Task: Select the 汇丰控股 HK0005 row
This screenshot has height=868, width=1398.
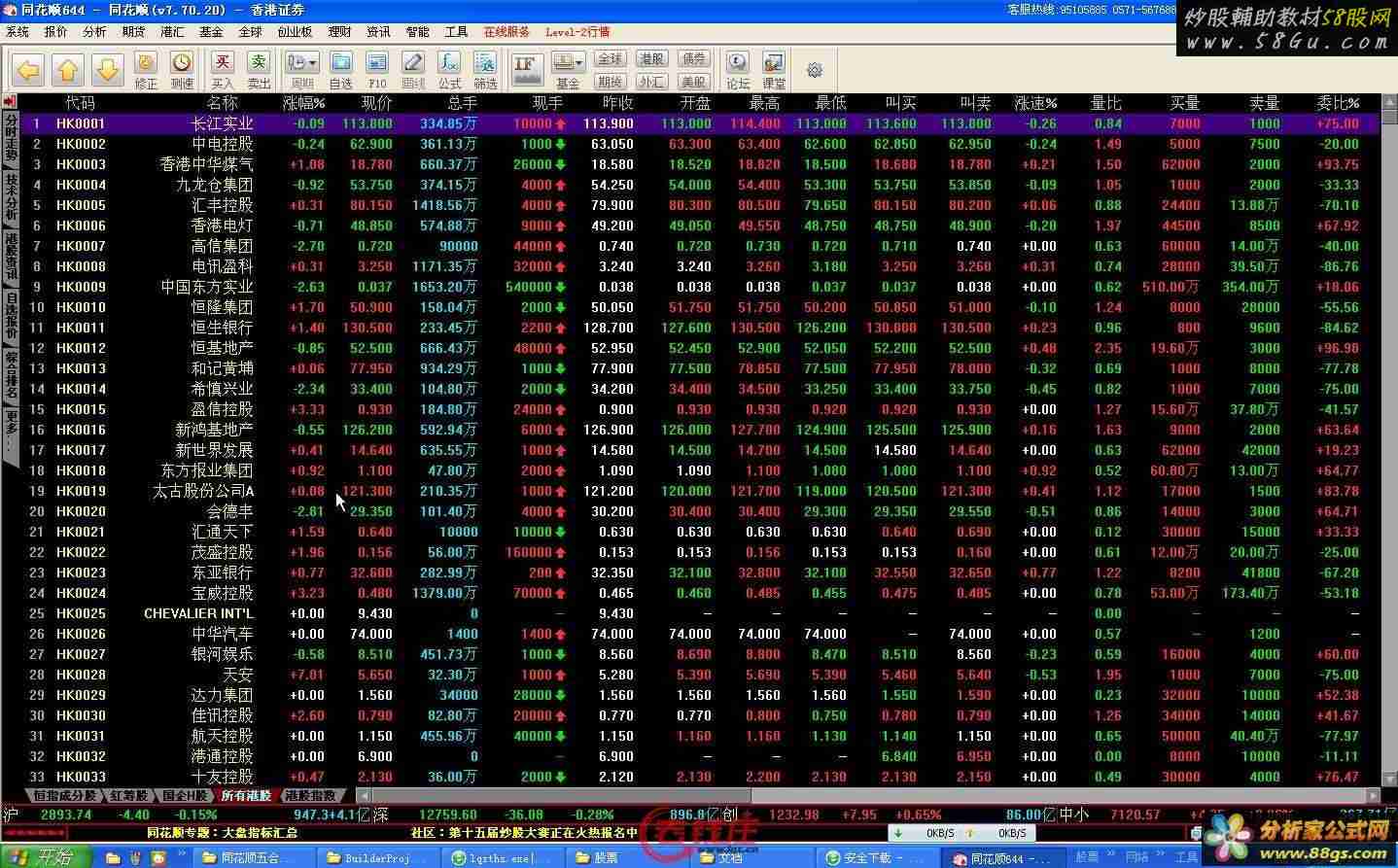Action: [x=699, y=205]
